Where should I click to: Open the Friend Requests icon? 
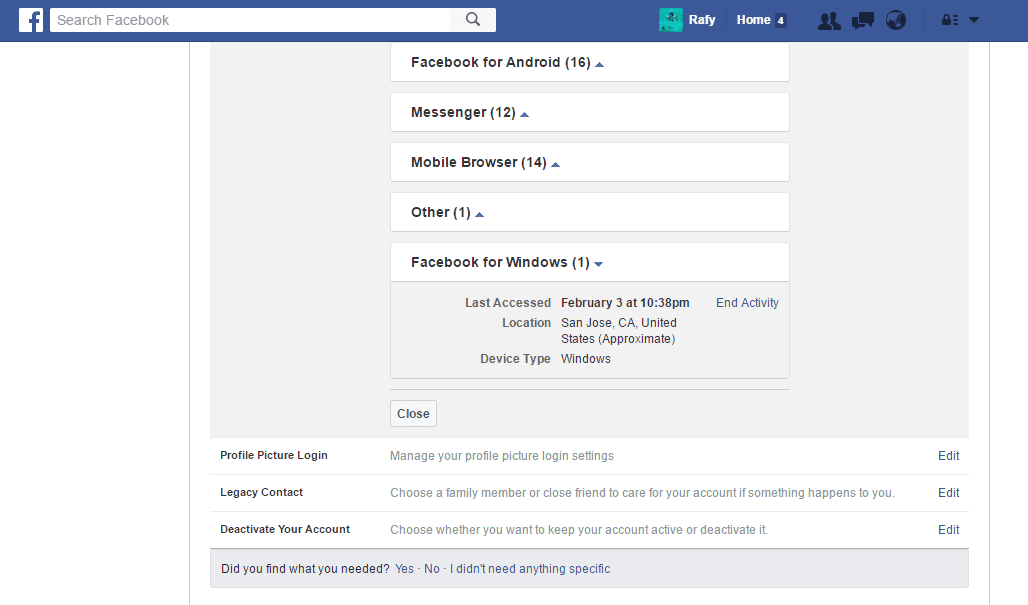[829, 19]
